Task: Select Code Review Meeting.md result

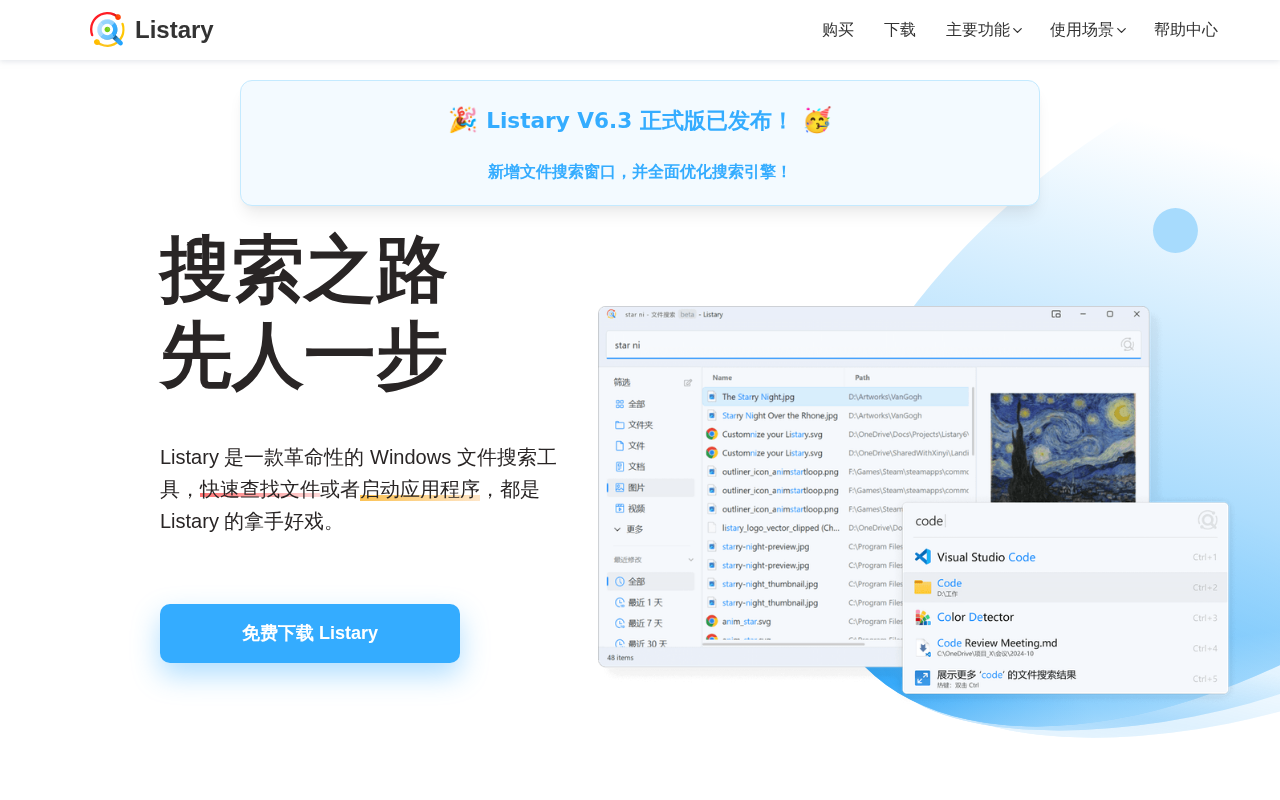Action: click(x=1065, y=648)
